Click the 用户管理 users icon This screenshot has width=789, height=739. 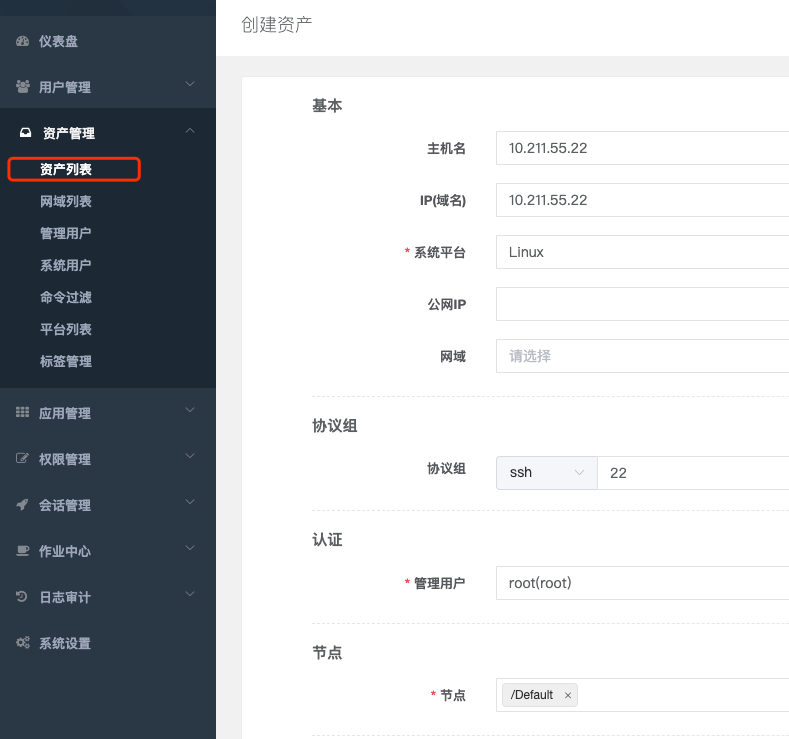click(22, 87)
